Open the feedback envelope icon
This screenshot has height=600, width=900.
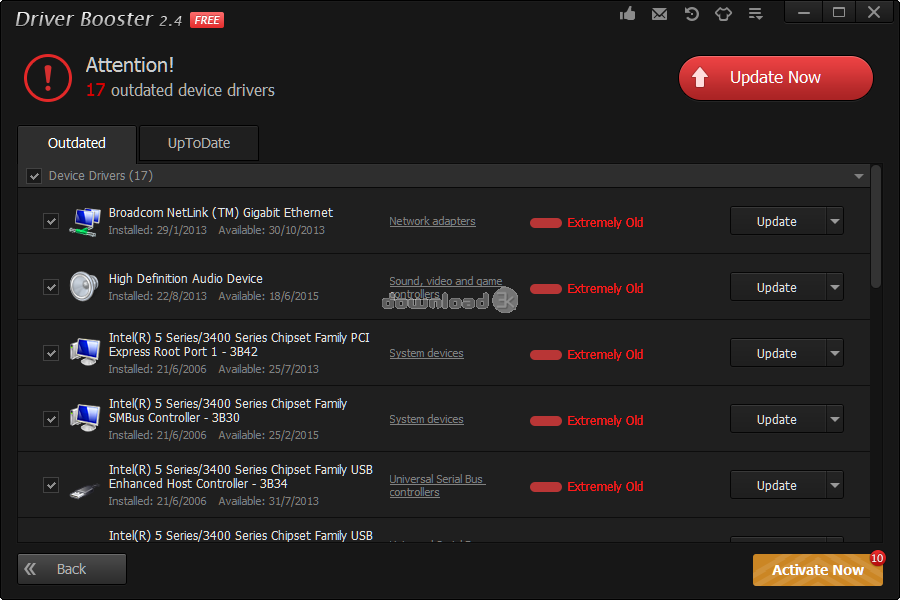[659, 13]
